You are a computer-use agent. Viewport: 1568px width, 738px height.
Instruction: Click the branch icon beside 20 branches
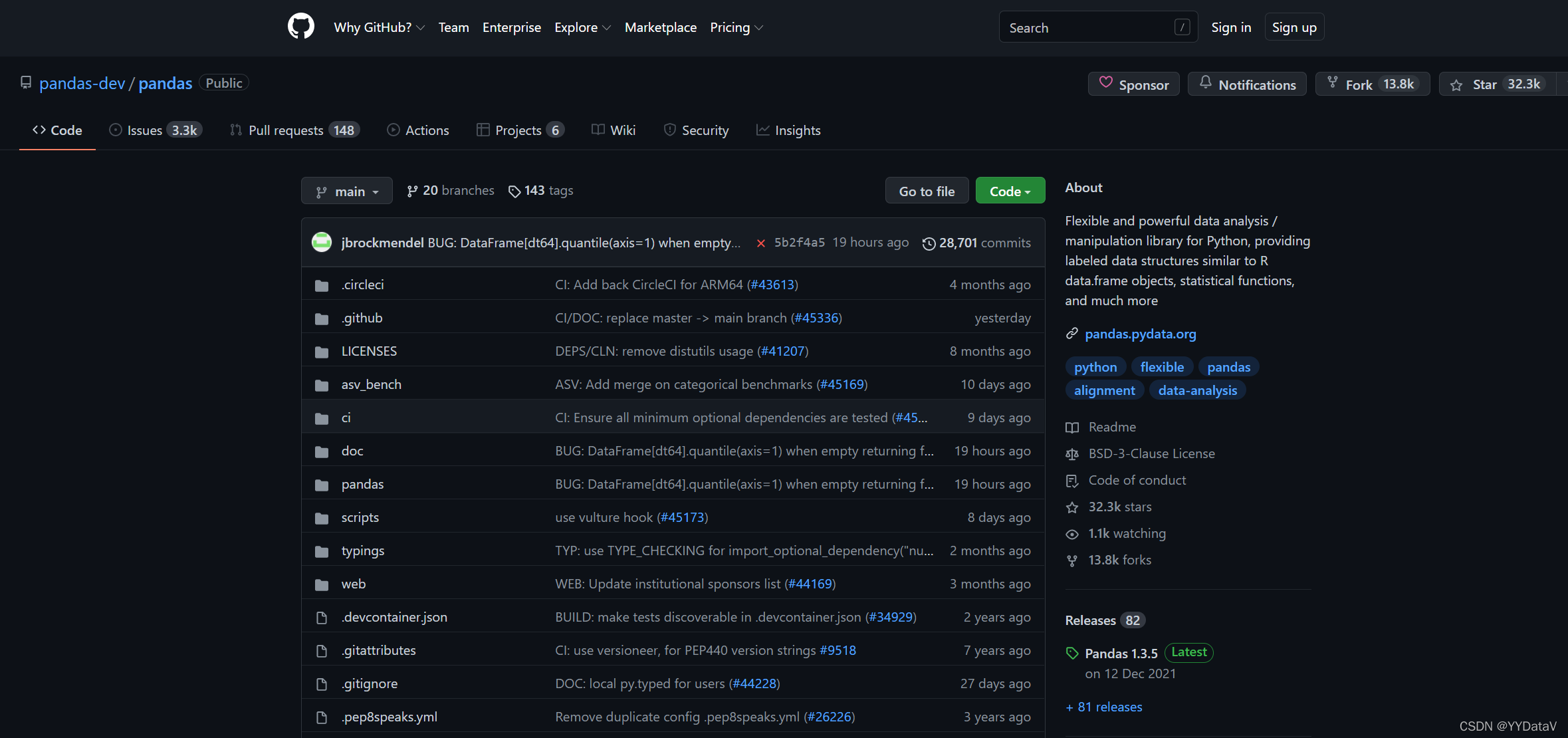pos(412,191)
